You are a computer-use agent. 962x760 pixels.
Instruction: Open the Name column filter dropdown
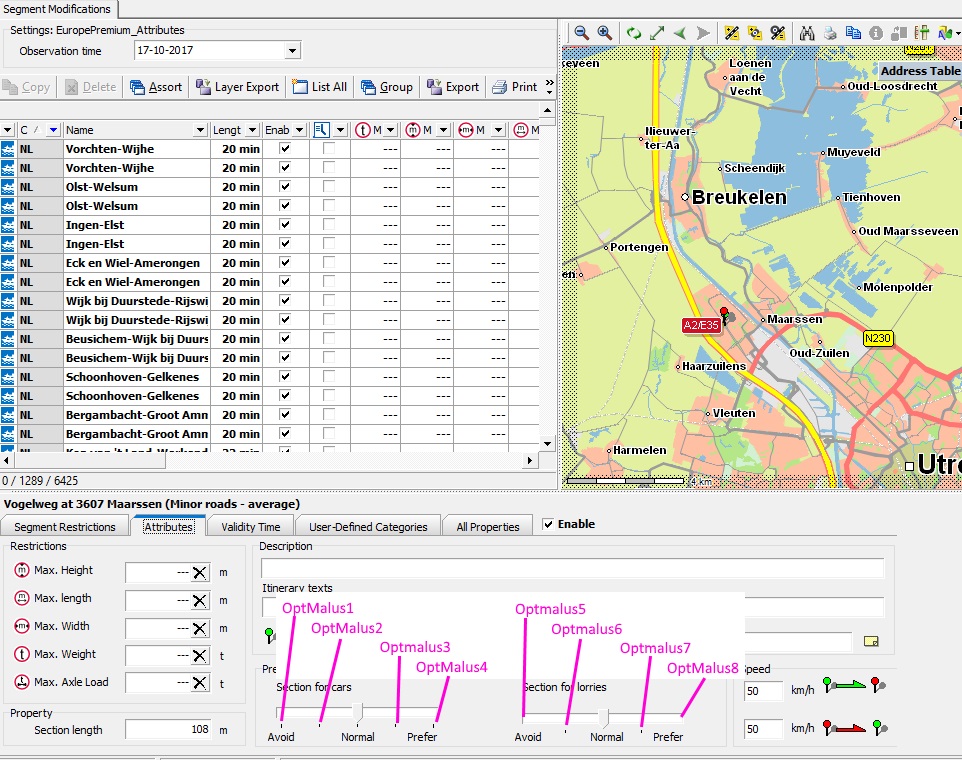coord(201,130)
